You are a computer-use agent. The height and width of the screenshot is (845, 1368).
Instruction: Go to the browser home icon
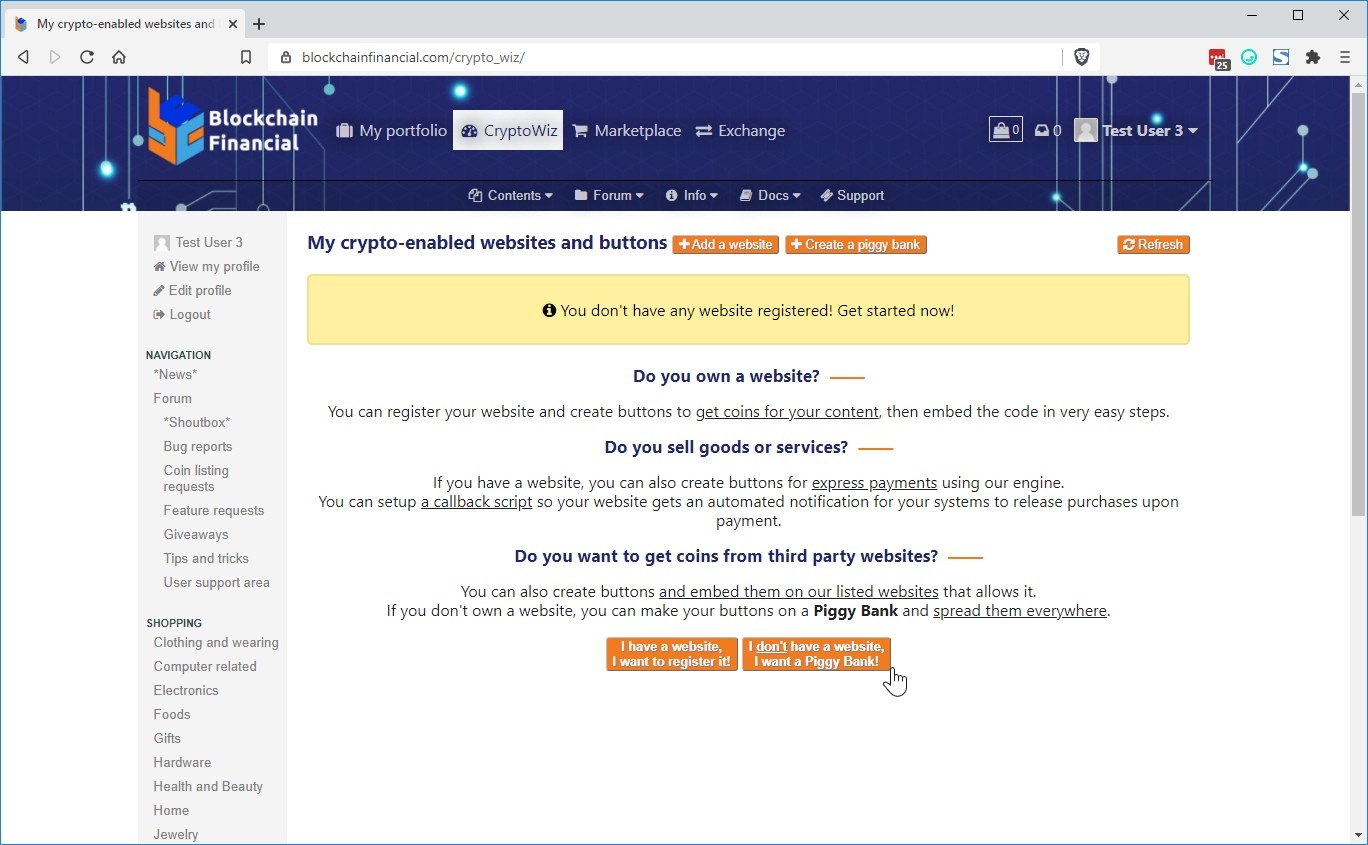pyautogui.click(x=119, y=57)
